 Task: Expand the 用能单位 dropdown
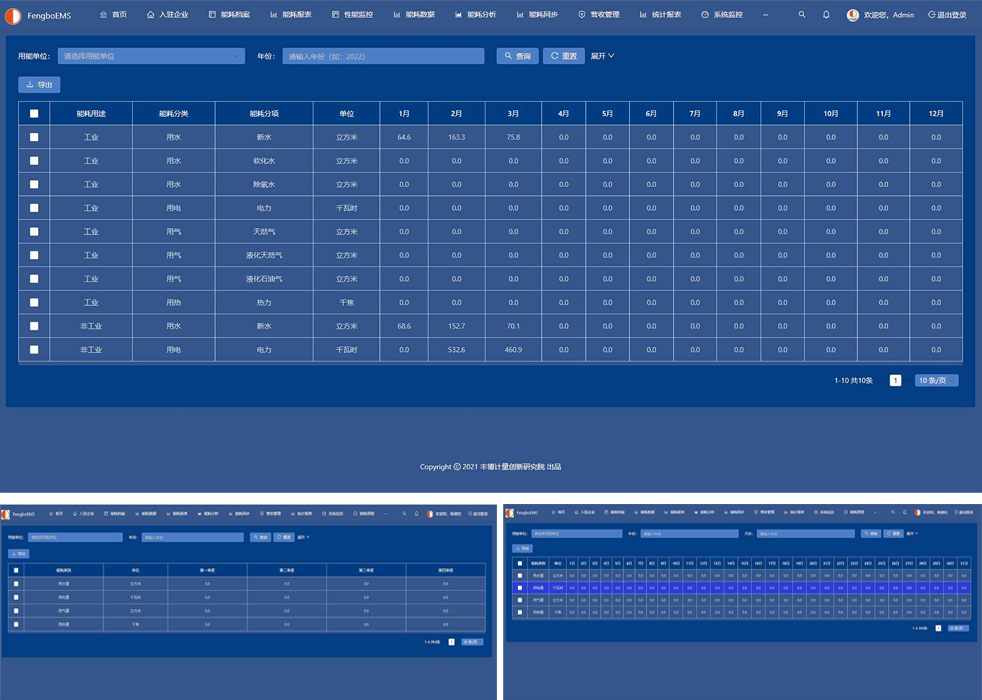(151, 56)
